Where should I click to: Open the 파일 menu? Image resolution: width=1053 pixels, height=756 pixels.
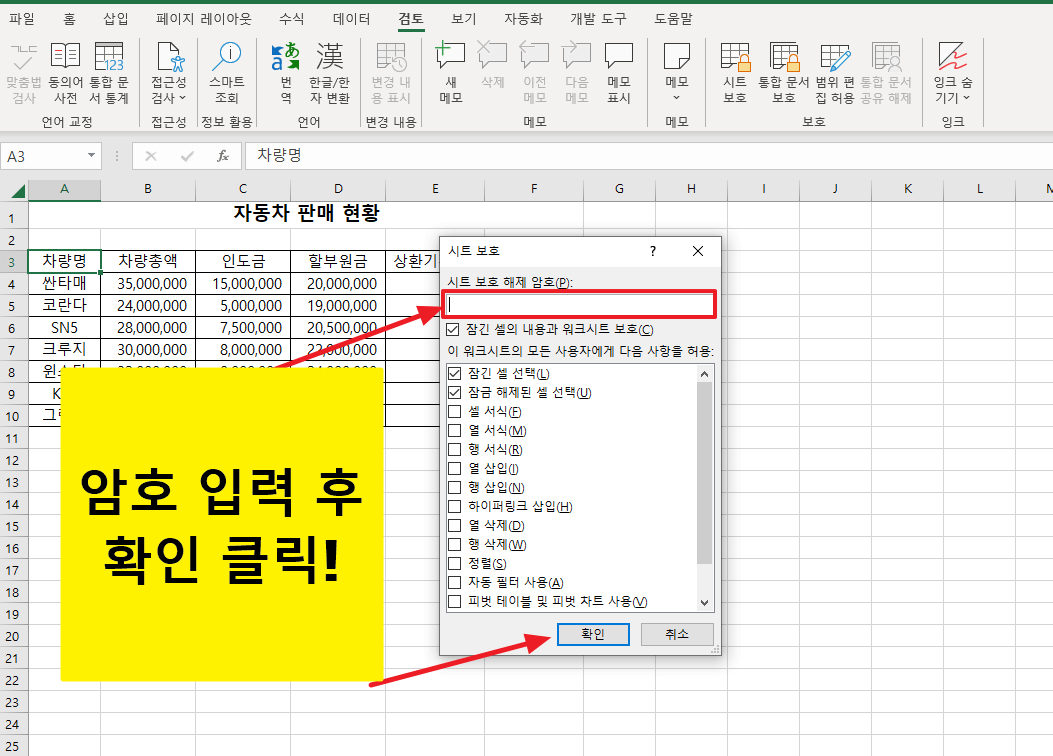tap(22, 18)
